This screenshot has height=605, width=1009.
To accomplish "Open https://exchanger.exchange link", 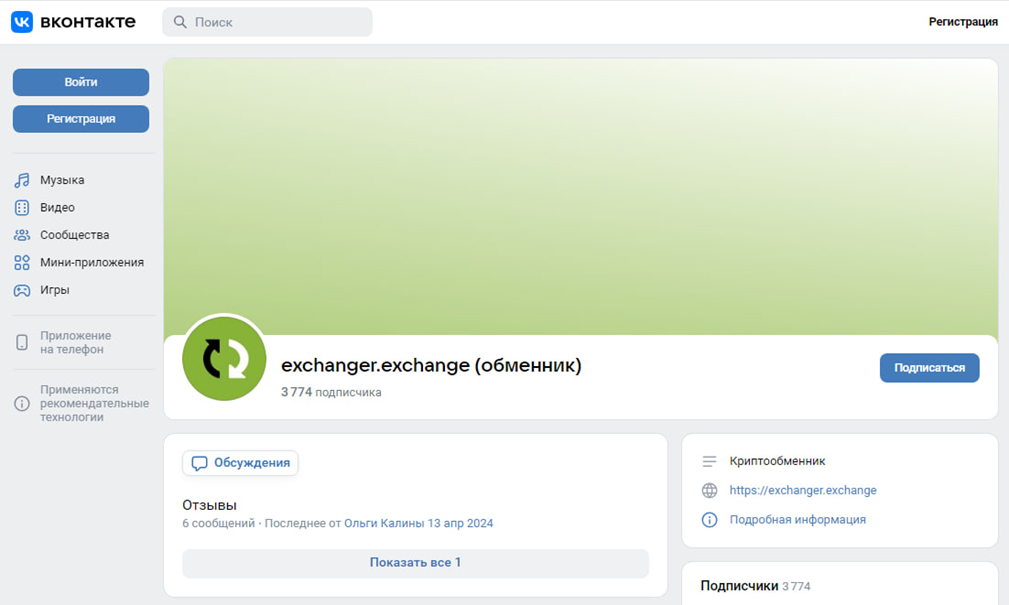I will [x=803, y=490].
